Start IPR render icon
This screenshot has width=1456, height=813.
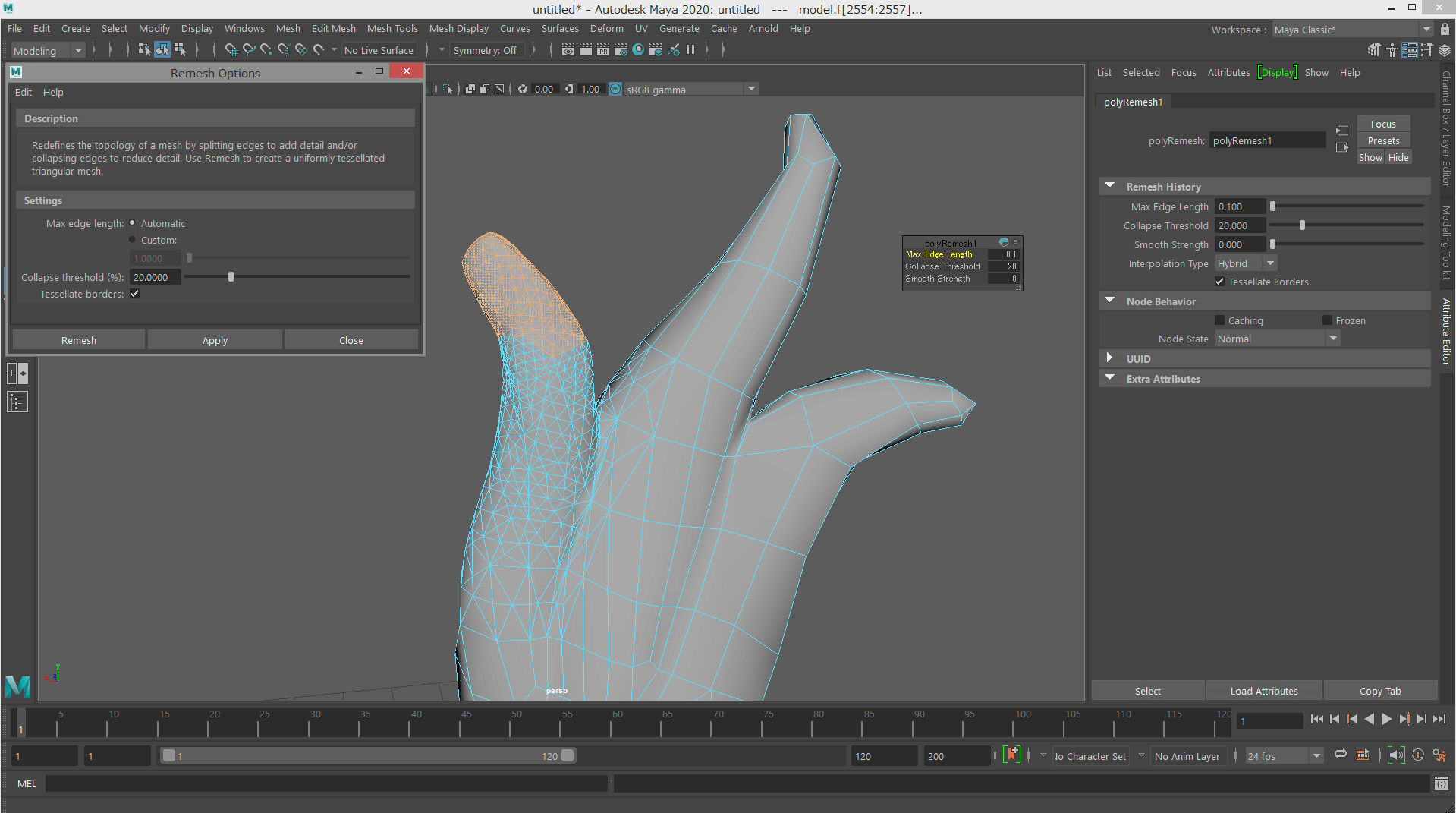click(603, 50)
